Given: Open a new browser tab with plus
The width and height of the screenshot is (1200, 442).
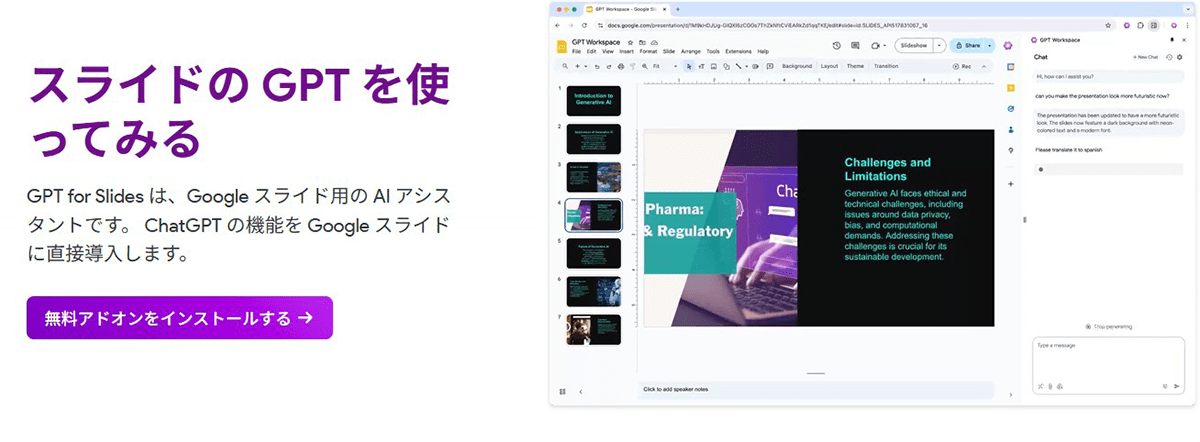Looking at the screenshot, I should (679, 8).
